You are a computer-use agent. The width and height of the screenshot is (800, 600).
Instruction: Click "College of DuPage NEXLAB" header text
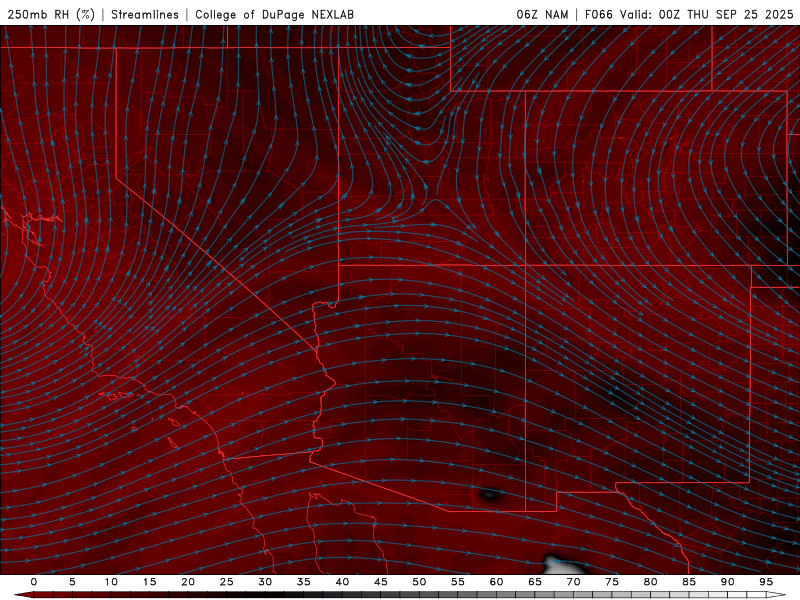click(x=274, y=14)
